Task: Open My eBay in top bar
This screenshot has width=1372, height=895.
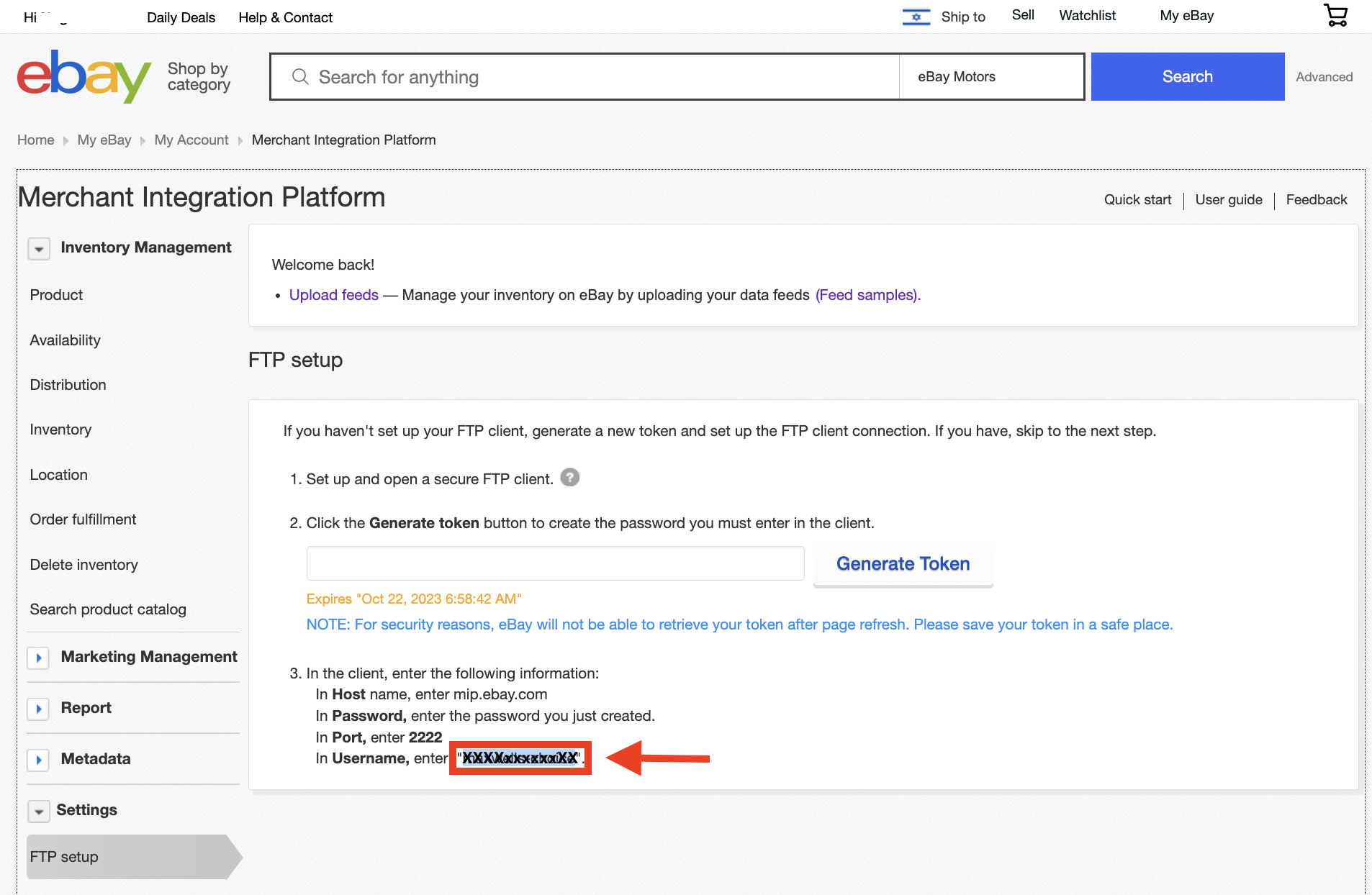Action: [1186, 15]
